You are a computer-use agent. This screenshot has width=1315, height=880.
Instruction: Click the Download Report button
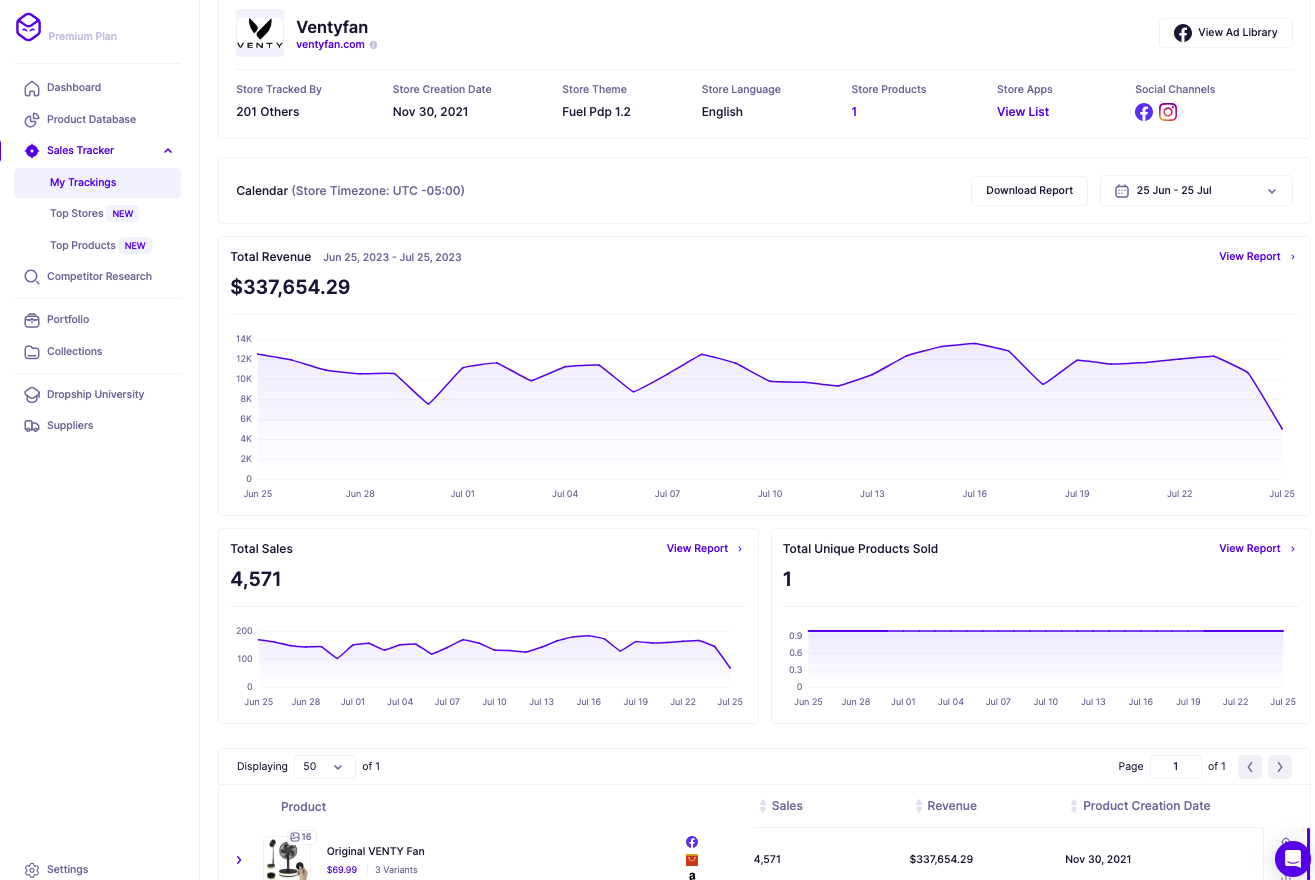[1029, 190]
